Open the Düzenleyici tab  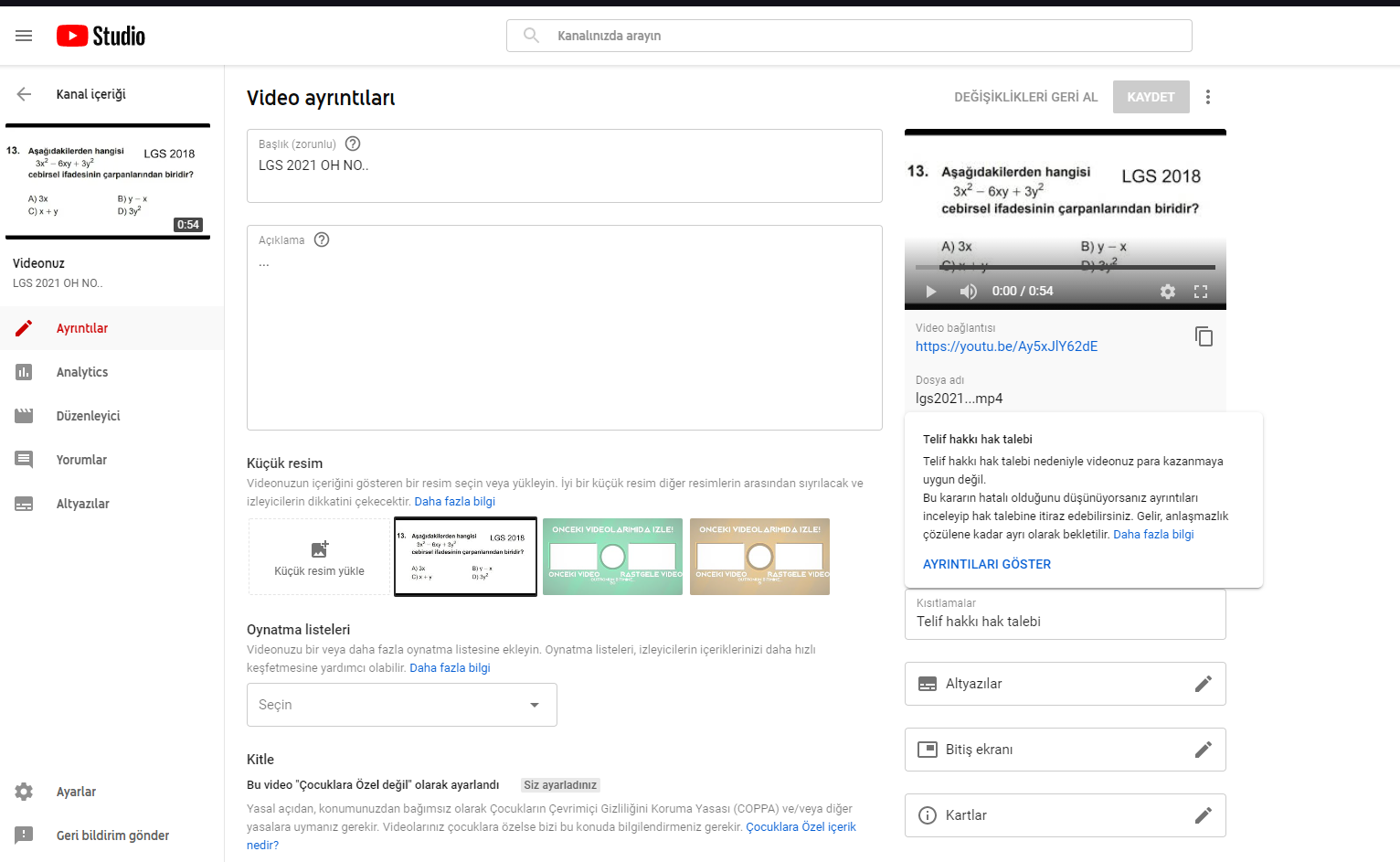[x=111, y=416]
